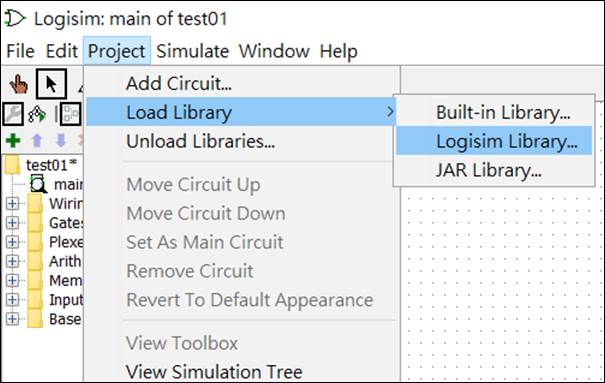Image resolution: width=605 pixels, height=383 pixels.
Task: Click the blue down arrow icon
Action: 61,140
